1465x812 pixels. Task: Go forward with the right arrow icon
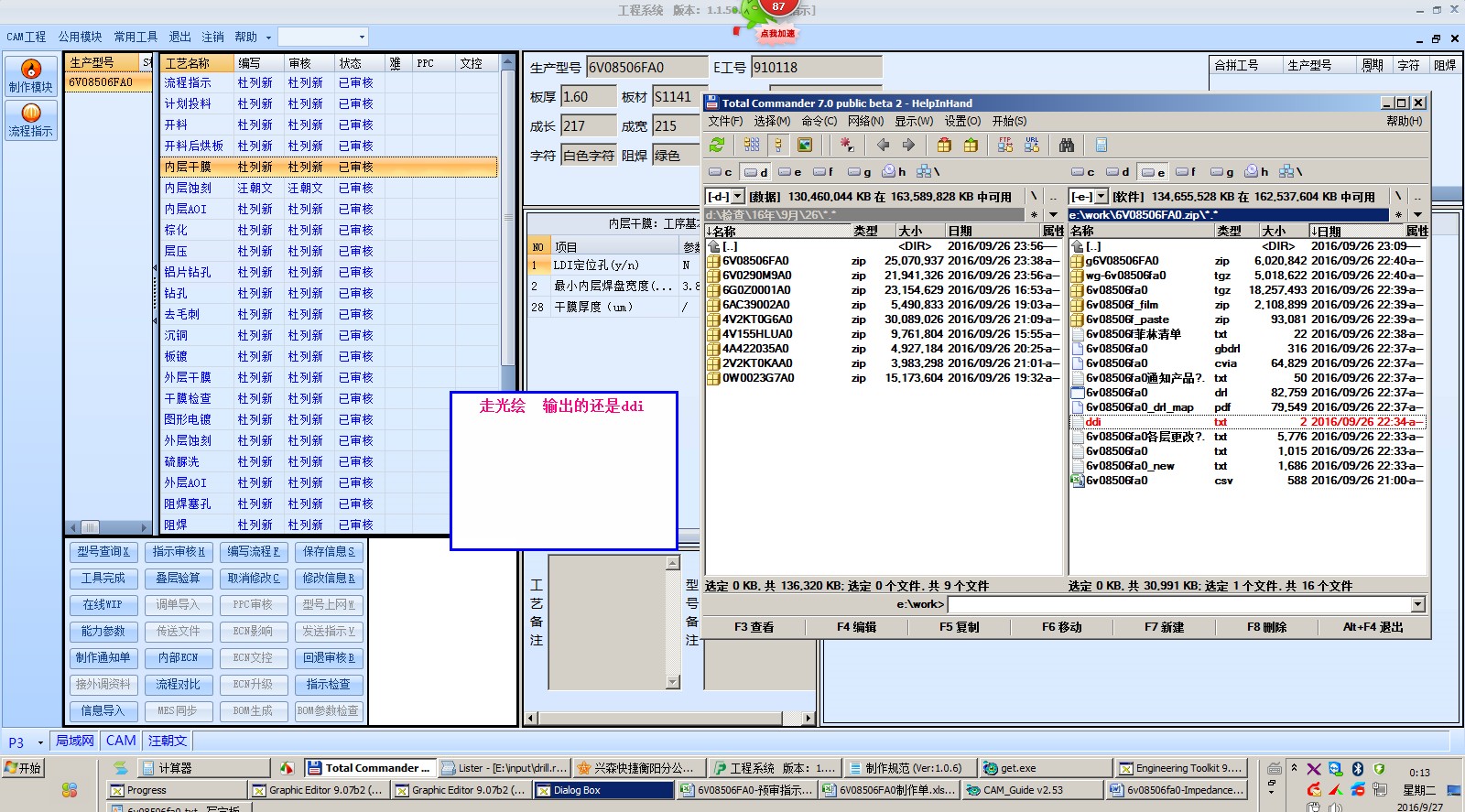[x=908, y=145]
